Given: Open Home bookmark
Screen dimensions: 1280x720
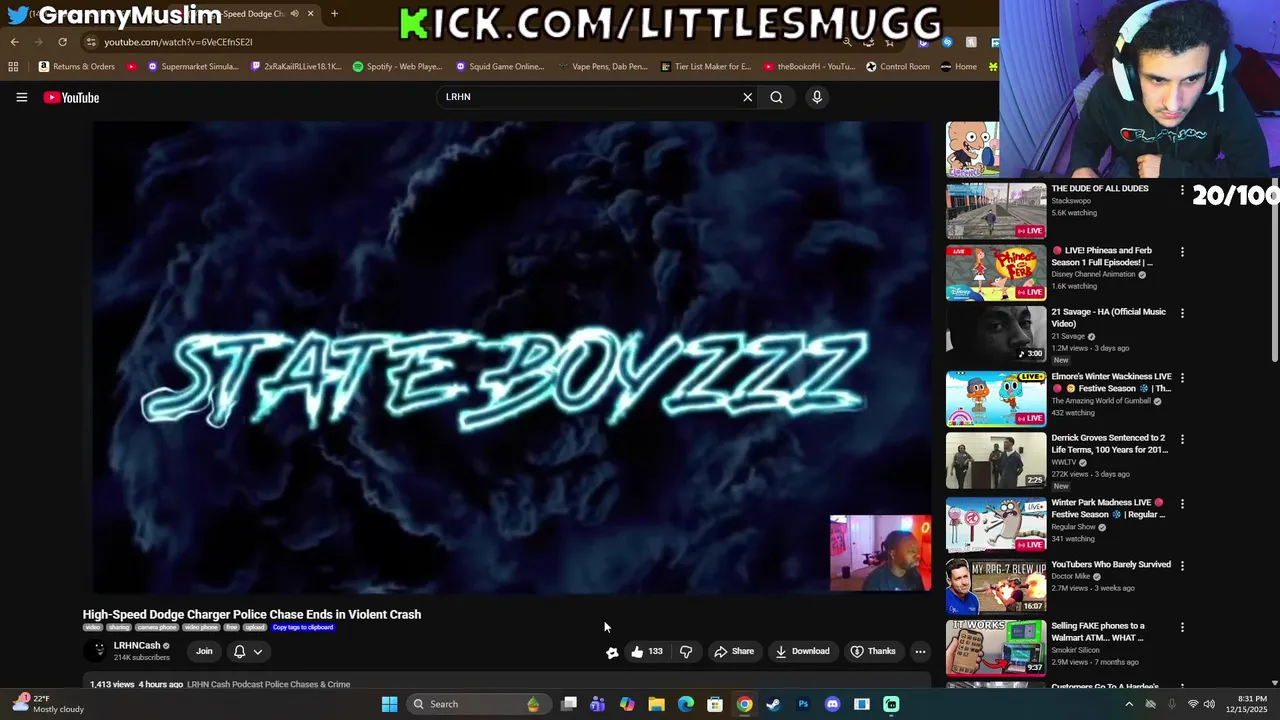Looking at the screenshot, I should click(x=959, y=67).
